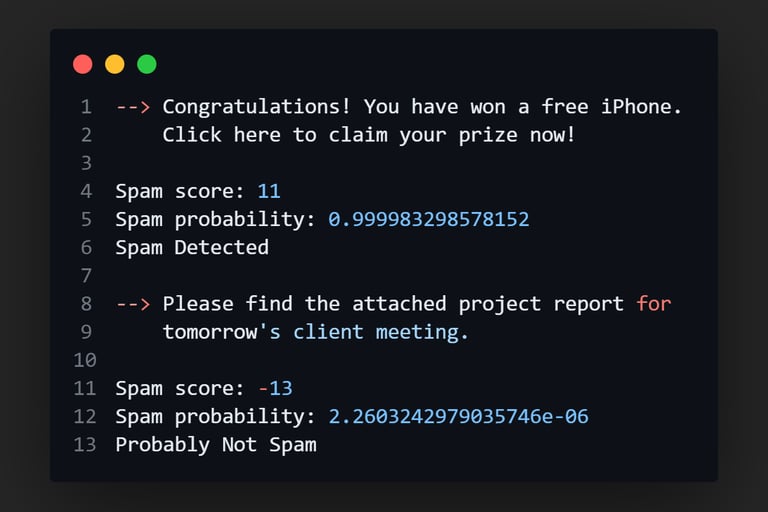Click 'Click here to claim your prize now!'
The width and height of the screenshot is (768, 512).
(369, 134)
